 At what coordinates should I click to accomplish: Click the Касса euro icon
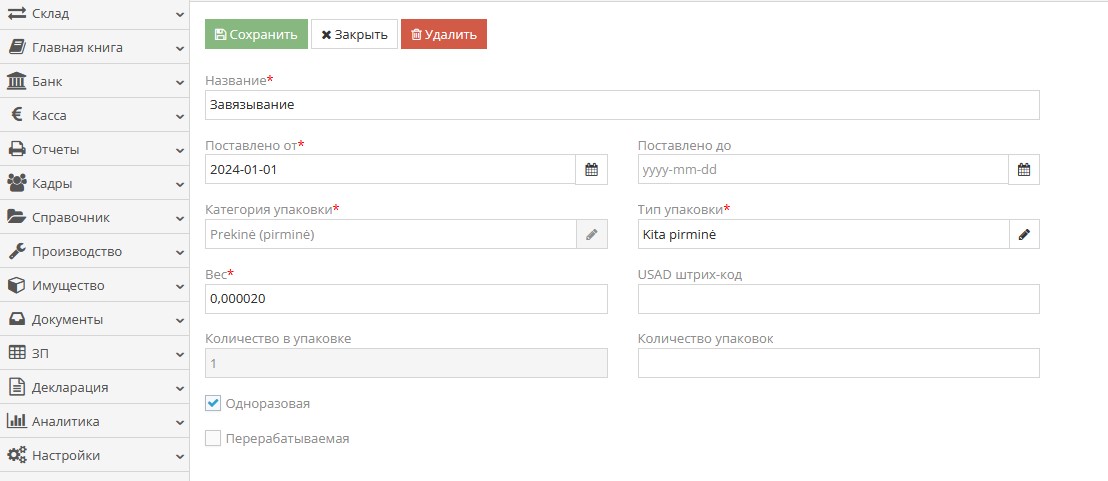click(16, 115)
